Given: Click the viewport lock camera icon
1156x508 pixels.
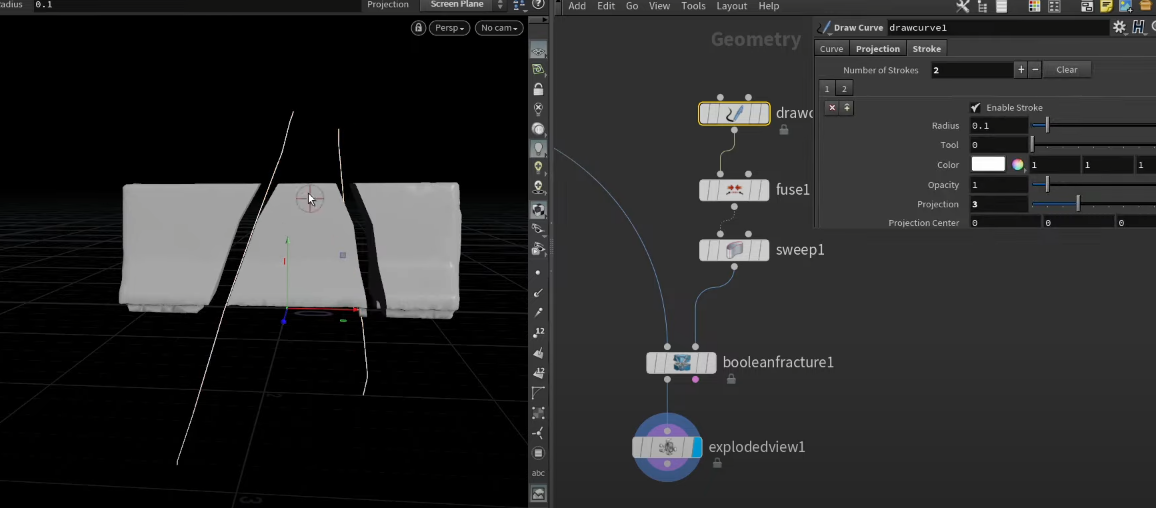Looking at the screenshot, I should coord(418,28).
